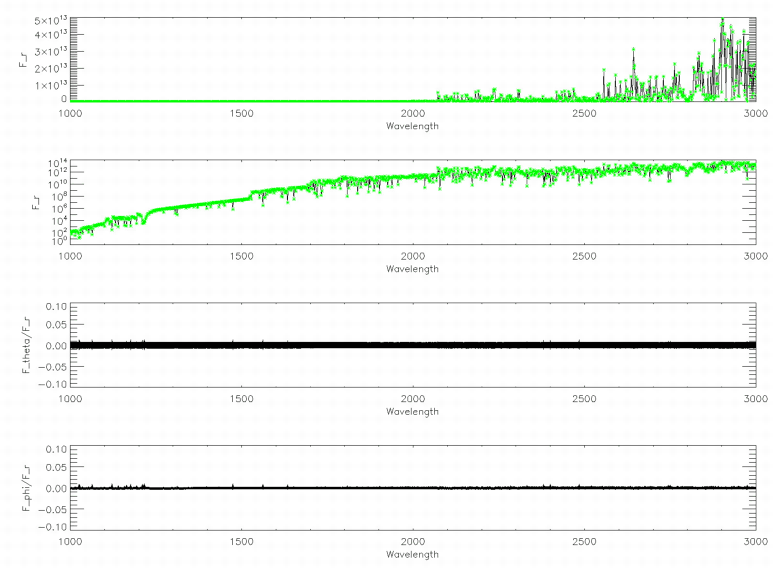Click the F_r label of log-scale plot
Screen dimensions: 773x568
click(x=25, y=202)
